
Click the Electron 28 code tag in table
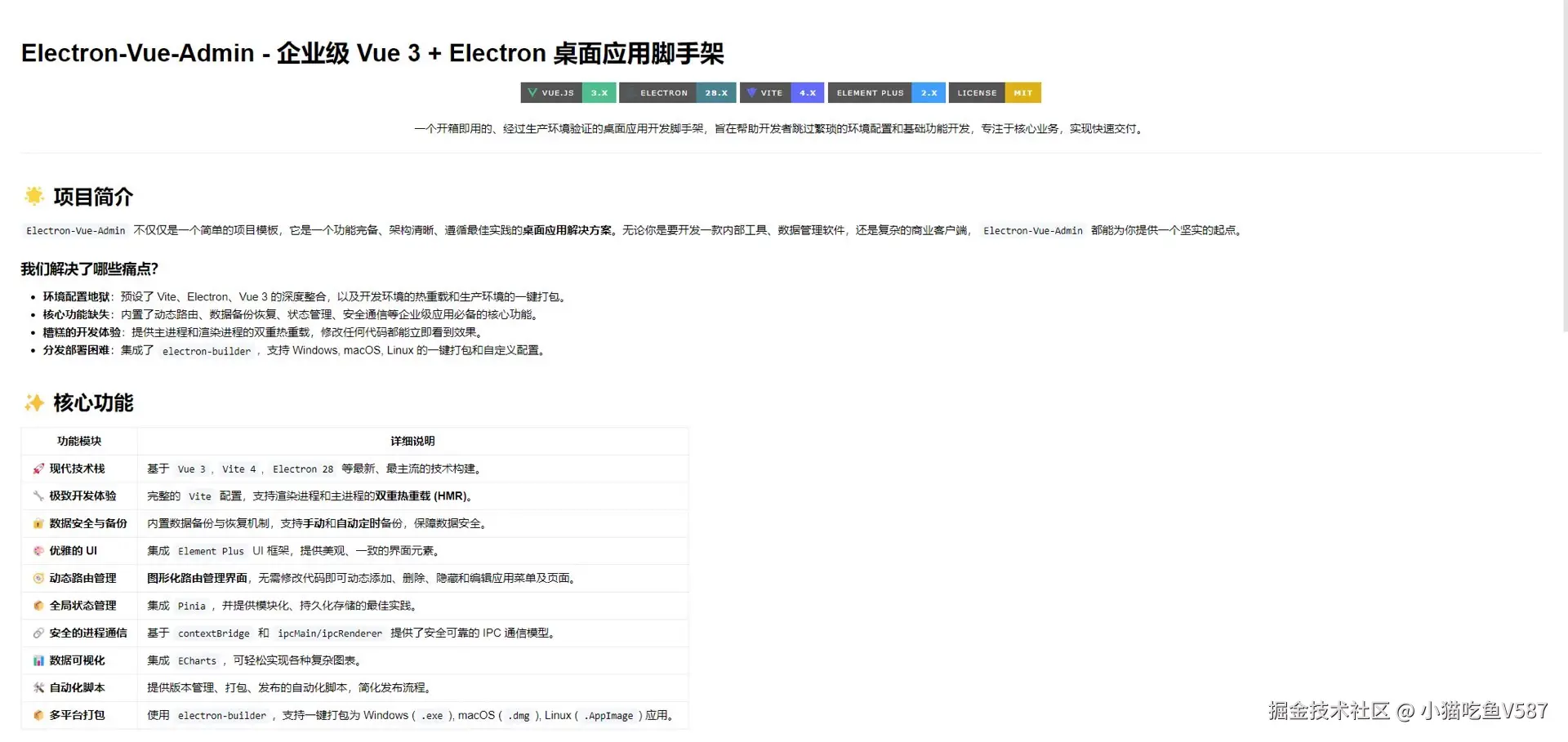[303, 469]
